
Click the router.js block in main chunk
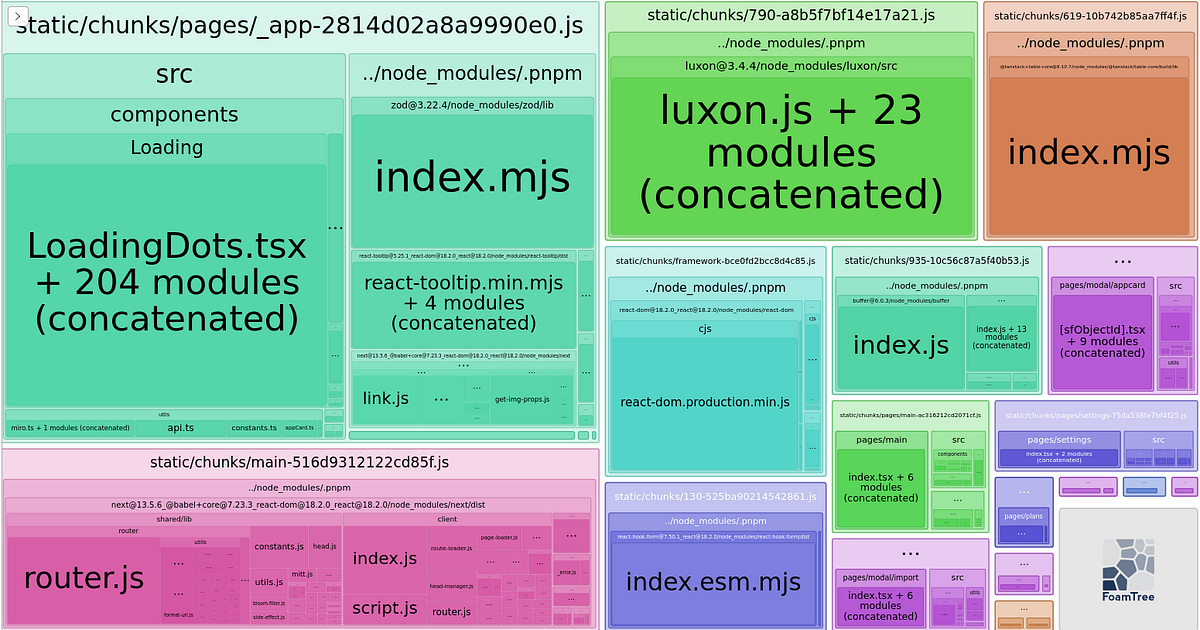[x=85, y=578]
